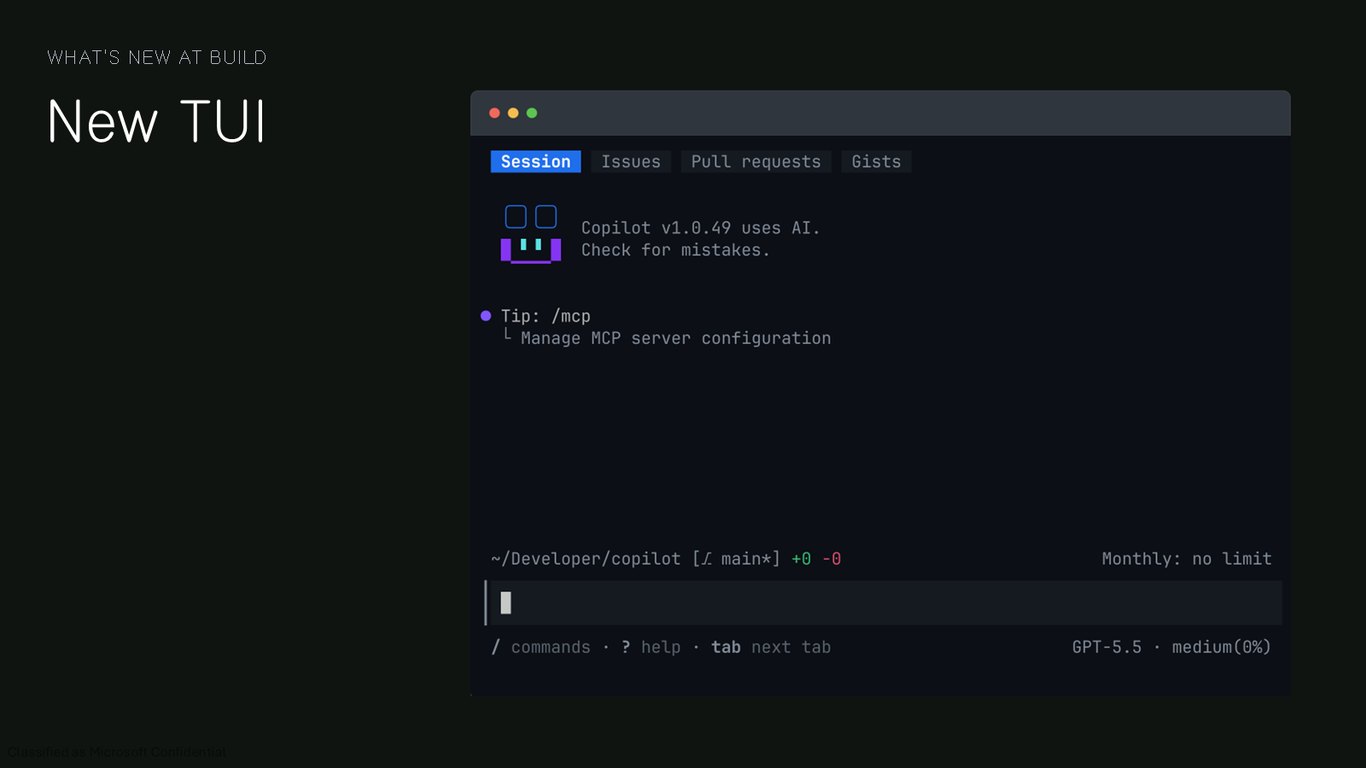Click the GPT-5.5 model indicator
The width and height of the screenshot is (1366, 768).
click(x=1107, y=647)
